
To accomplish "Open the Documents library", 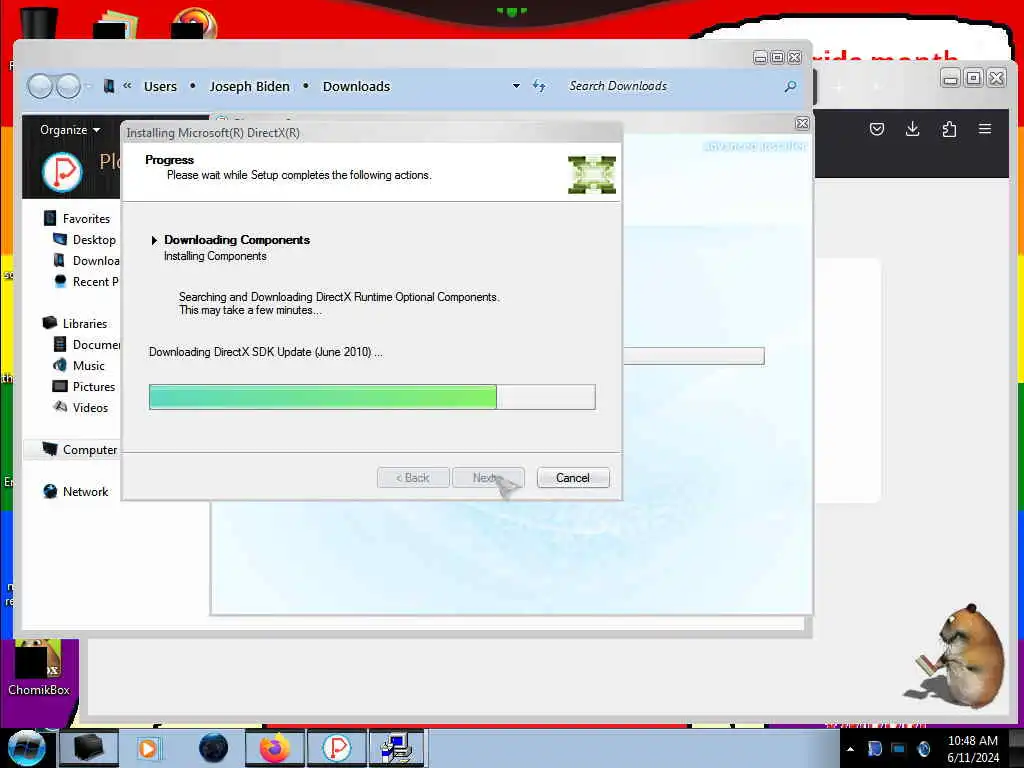I will [96, 344].
